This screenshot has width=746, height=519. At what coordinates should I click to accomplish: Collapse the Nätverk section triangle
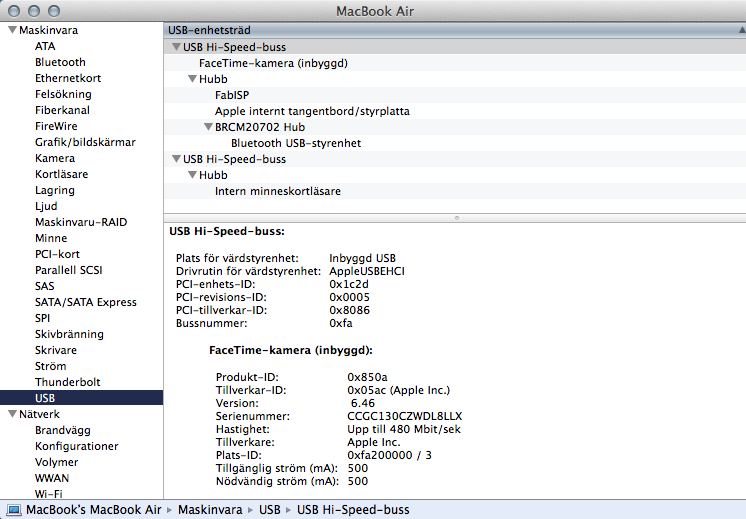pyautogui.click(x=12, y=414)
